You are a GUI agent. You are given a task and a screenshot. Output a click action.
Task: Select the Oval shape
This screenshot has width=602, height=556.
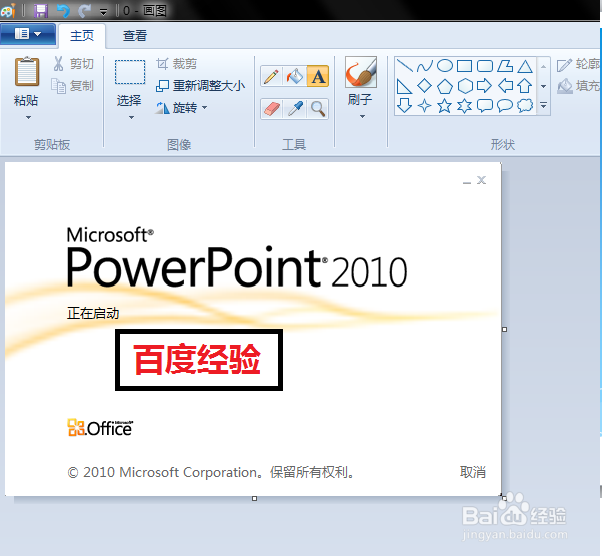[445, 66]
